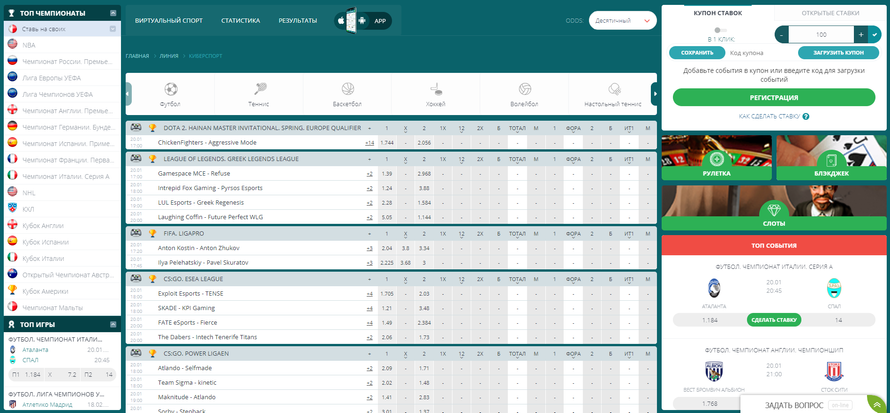
Task: Click the Apple app download icon
Action: click(341, 20)
